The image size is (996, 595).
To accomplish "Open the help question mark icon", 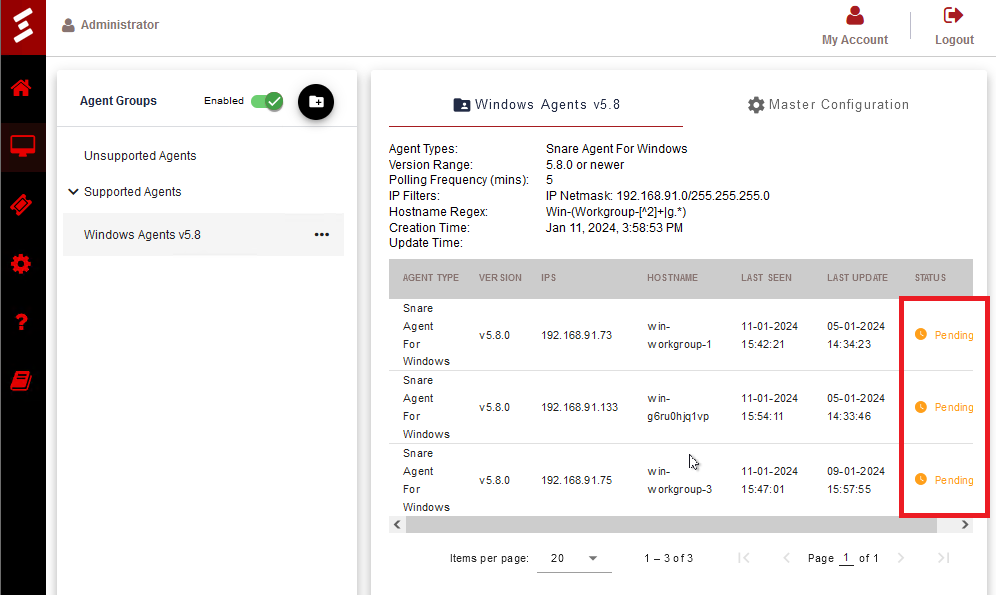I will [22, 322].
